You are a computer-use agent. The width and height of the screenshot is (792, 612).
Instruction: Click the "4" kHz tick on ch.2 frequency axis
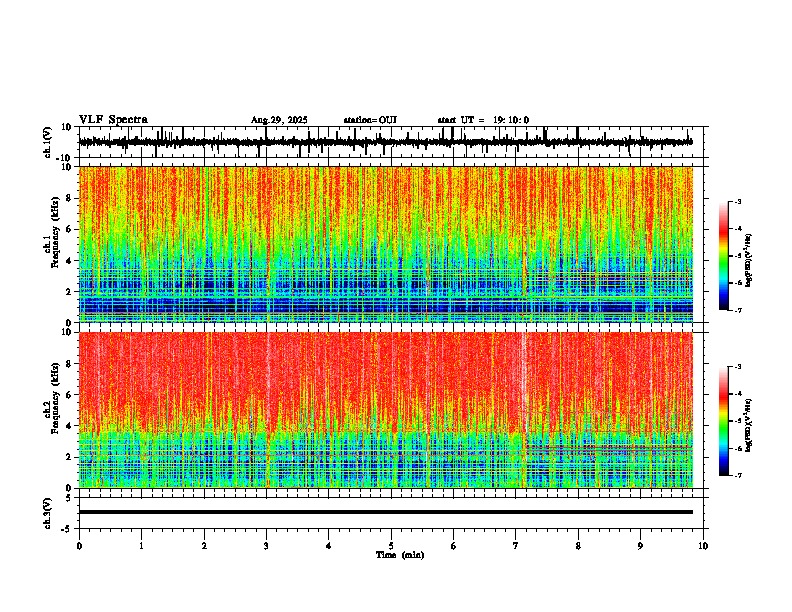[70, 426]
